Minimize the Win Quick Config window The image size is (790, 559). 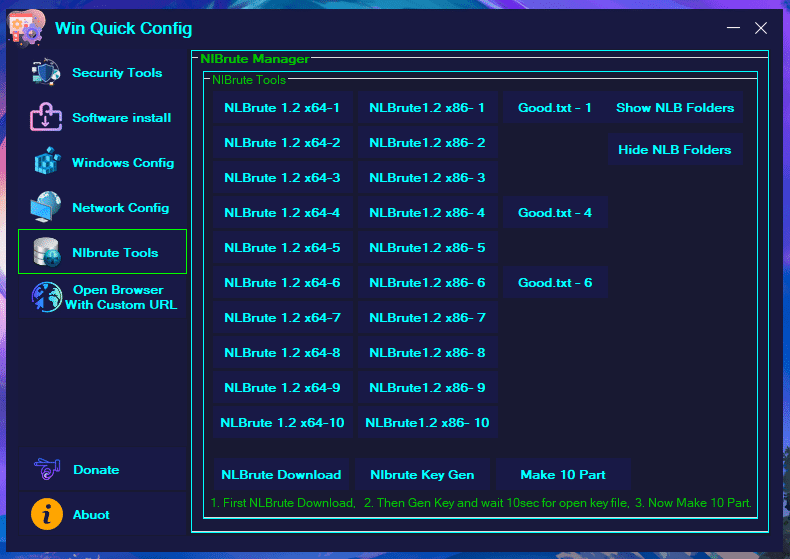[x=733, y=28]
